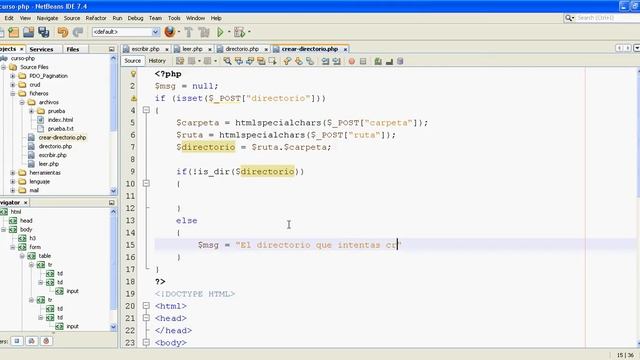The width and height of the screenshot is (640, 360).
Task: Click the Find Selection magnifier icon
Action: tap(227, 61)
